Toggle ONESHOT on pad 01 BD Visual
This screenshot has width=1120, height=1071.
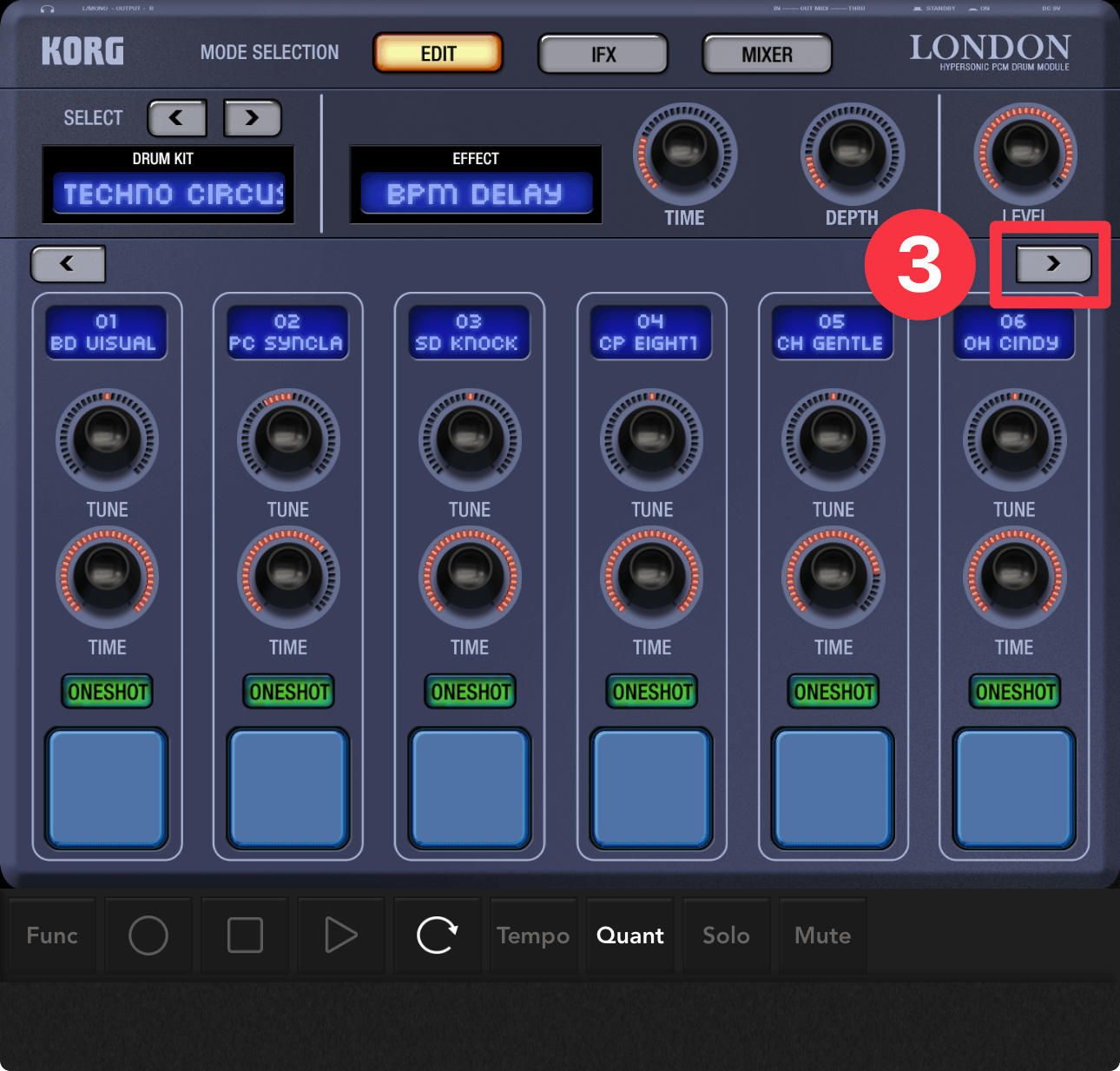(x=107, y=691)
